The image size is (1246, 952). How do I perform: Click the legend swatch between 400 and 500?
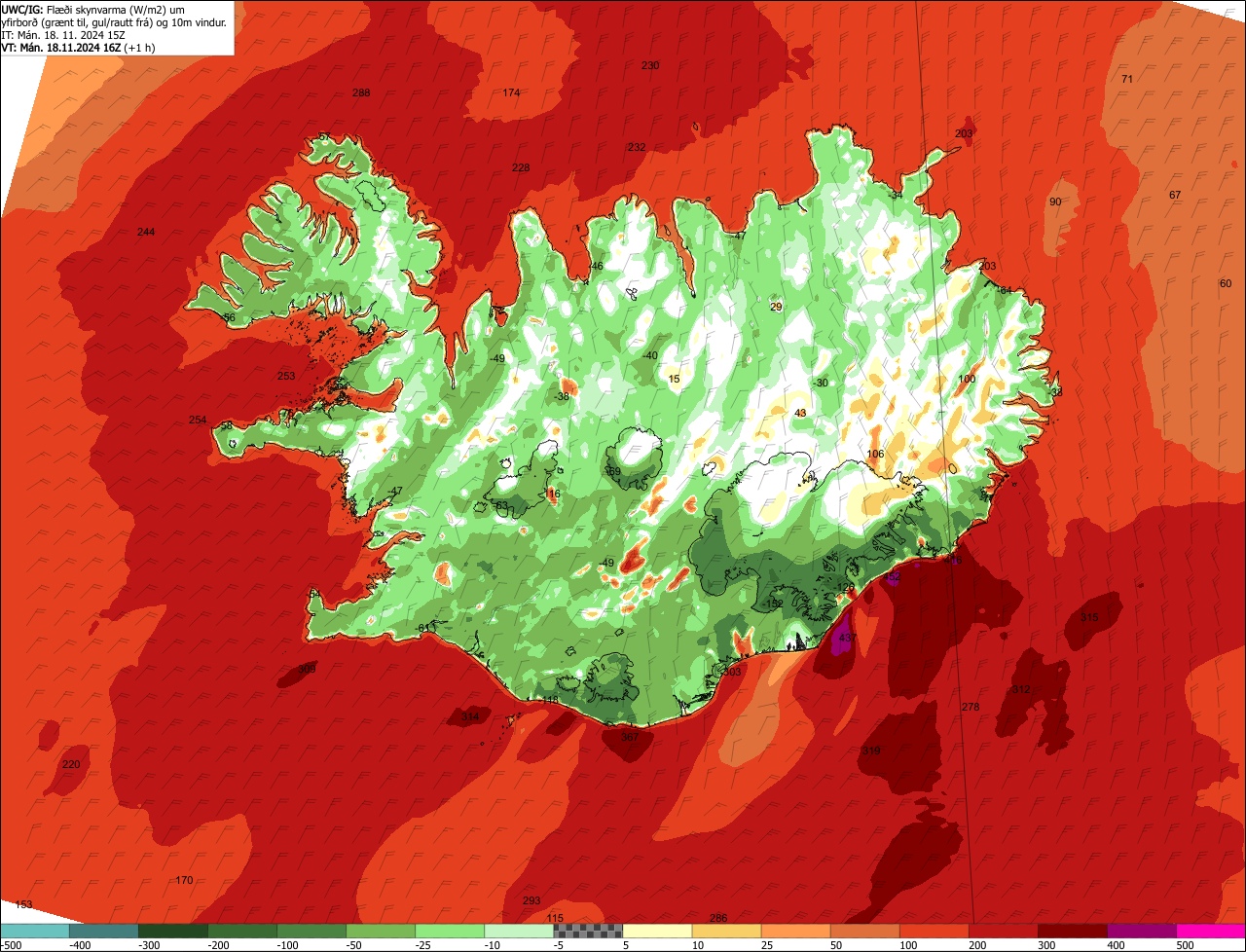click(x=1141, y=930)
